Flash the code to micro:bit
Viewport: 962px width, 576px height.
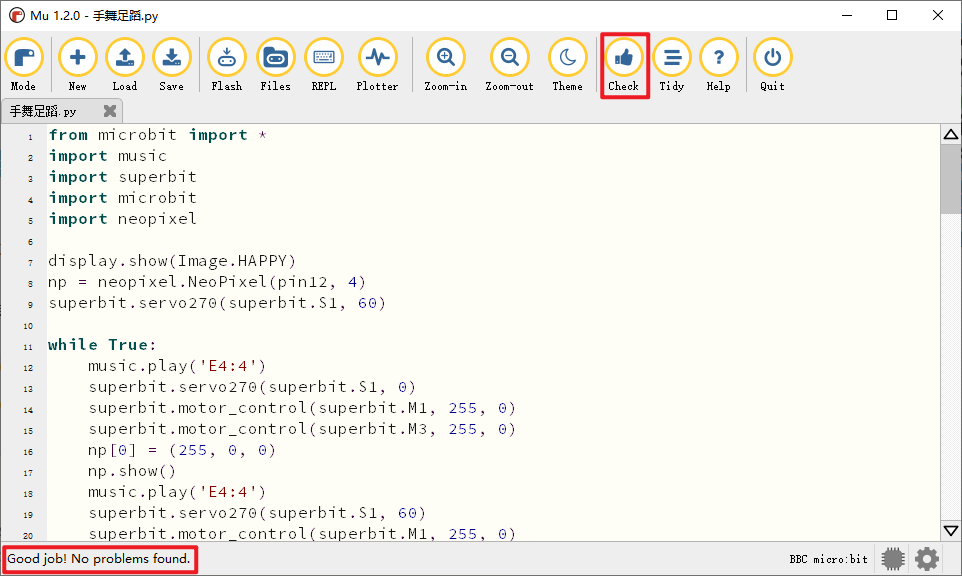226,64
